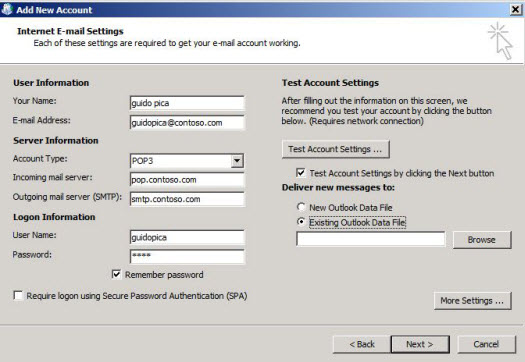This screenshot has height=362, width=525.
Task: Open the Account Type dropdown arrow
Action: [237, 161]
